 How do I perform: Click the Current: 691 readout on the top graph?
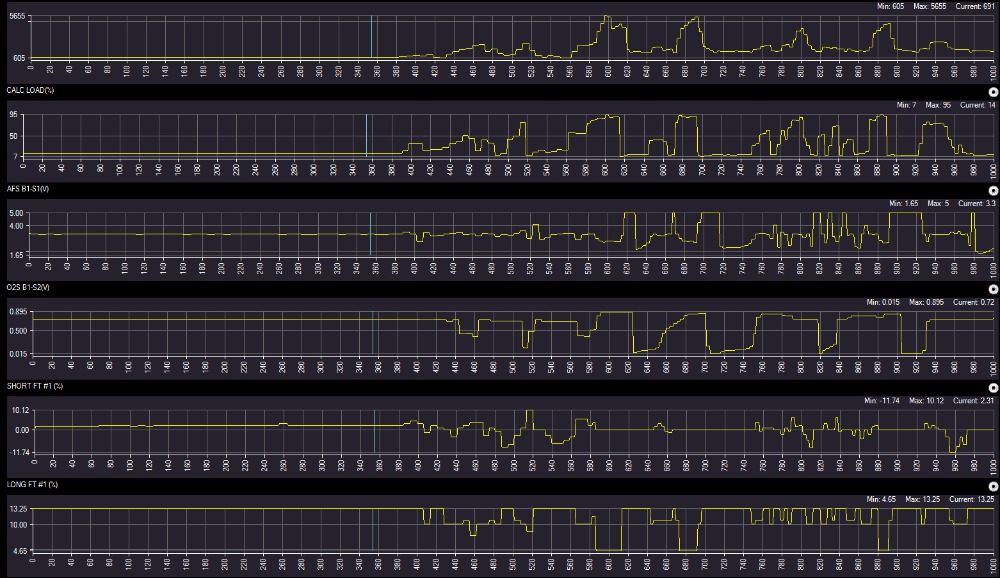pos(972,7)
